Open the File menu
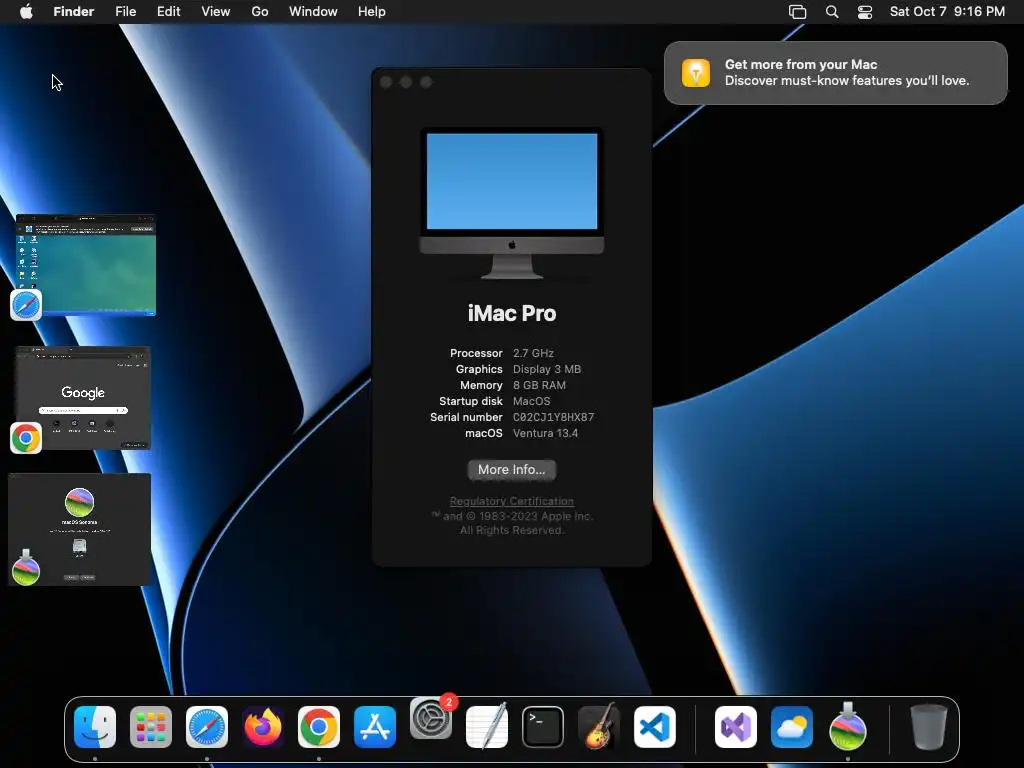 coord(125,12)
